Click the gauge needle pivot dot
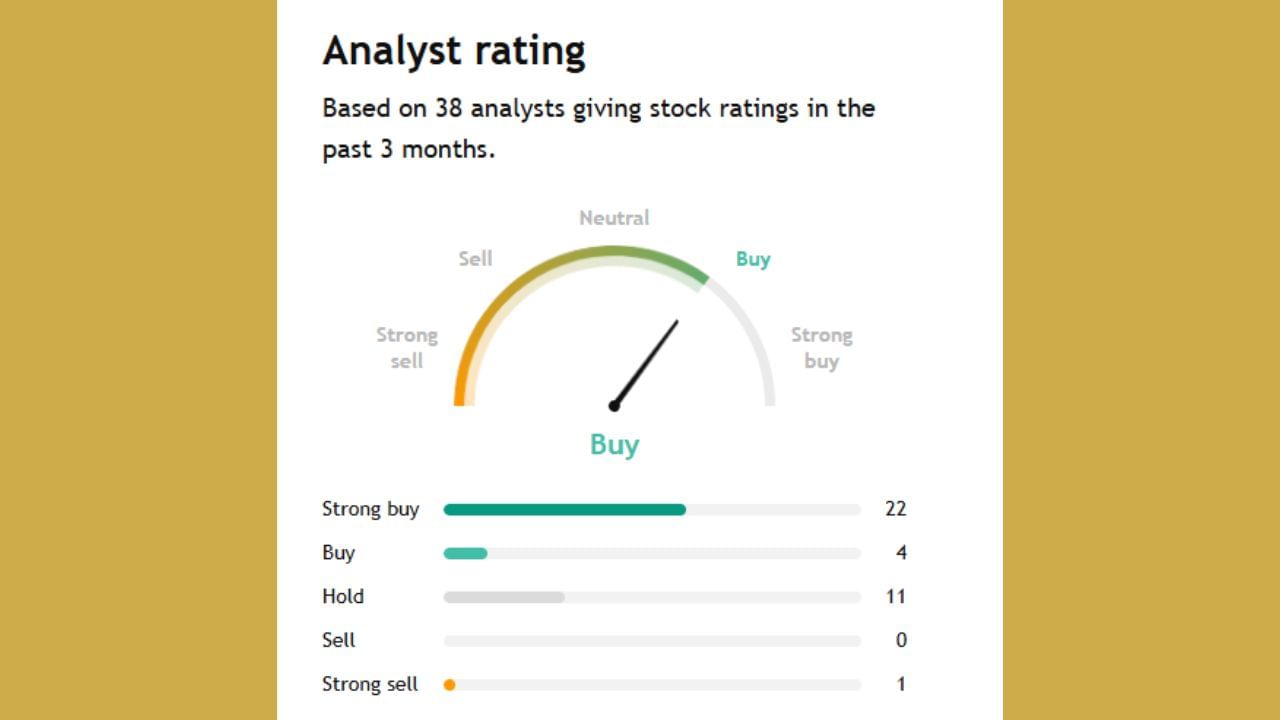Viewport: 1280px width, 720px height. tap(614, 405)
